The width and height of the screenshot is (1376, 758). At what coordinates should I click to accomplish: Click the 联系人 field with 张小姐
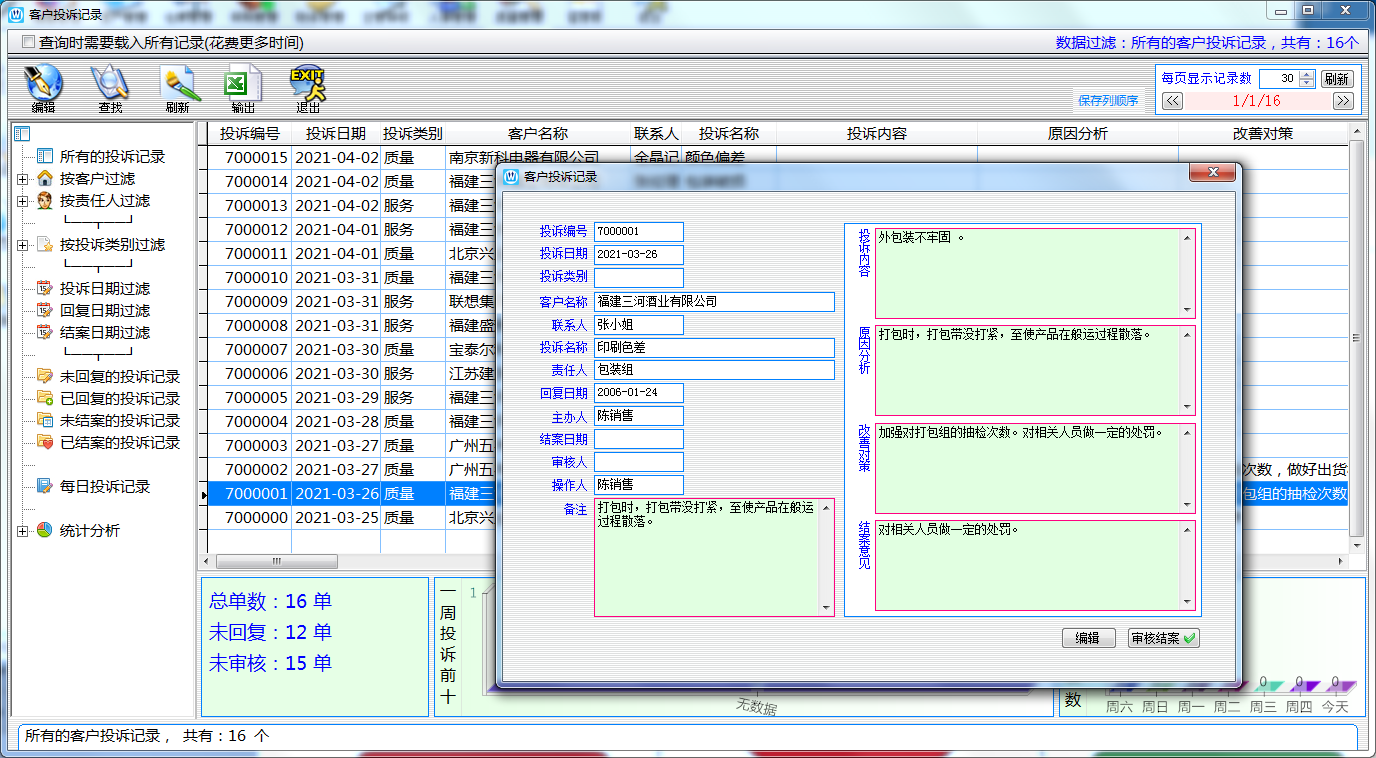click(639, 324)
